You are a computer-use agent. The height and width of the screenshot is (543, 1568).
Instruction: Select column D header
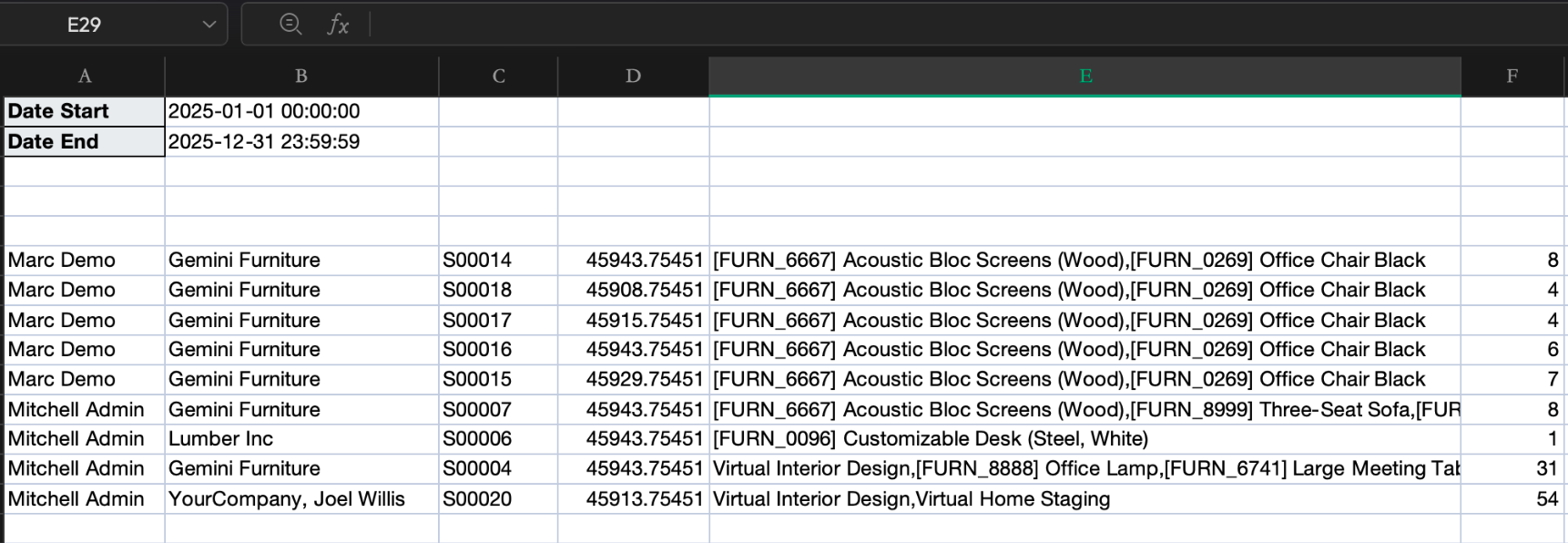coord(633,77)
